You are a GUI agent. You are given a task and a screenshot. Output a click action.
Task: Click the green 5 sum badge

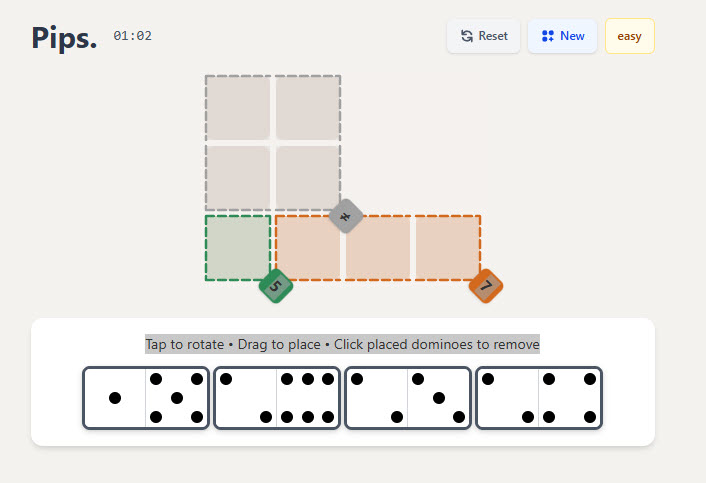pos(276,286)
